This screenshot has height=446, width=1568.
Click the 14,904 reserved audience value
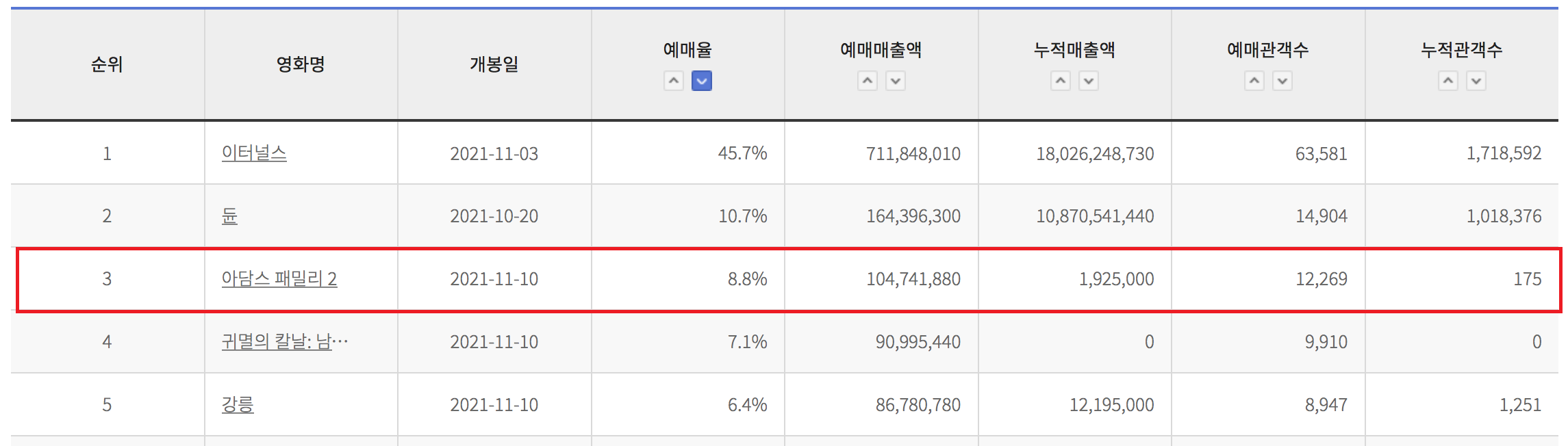pos(1322,216)
